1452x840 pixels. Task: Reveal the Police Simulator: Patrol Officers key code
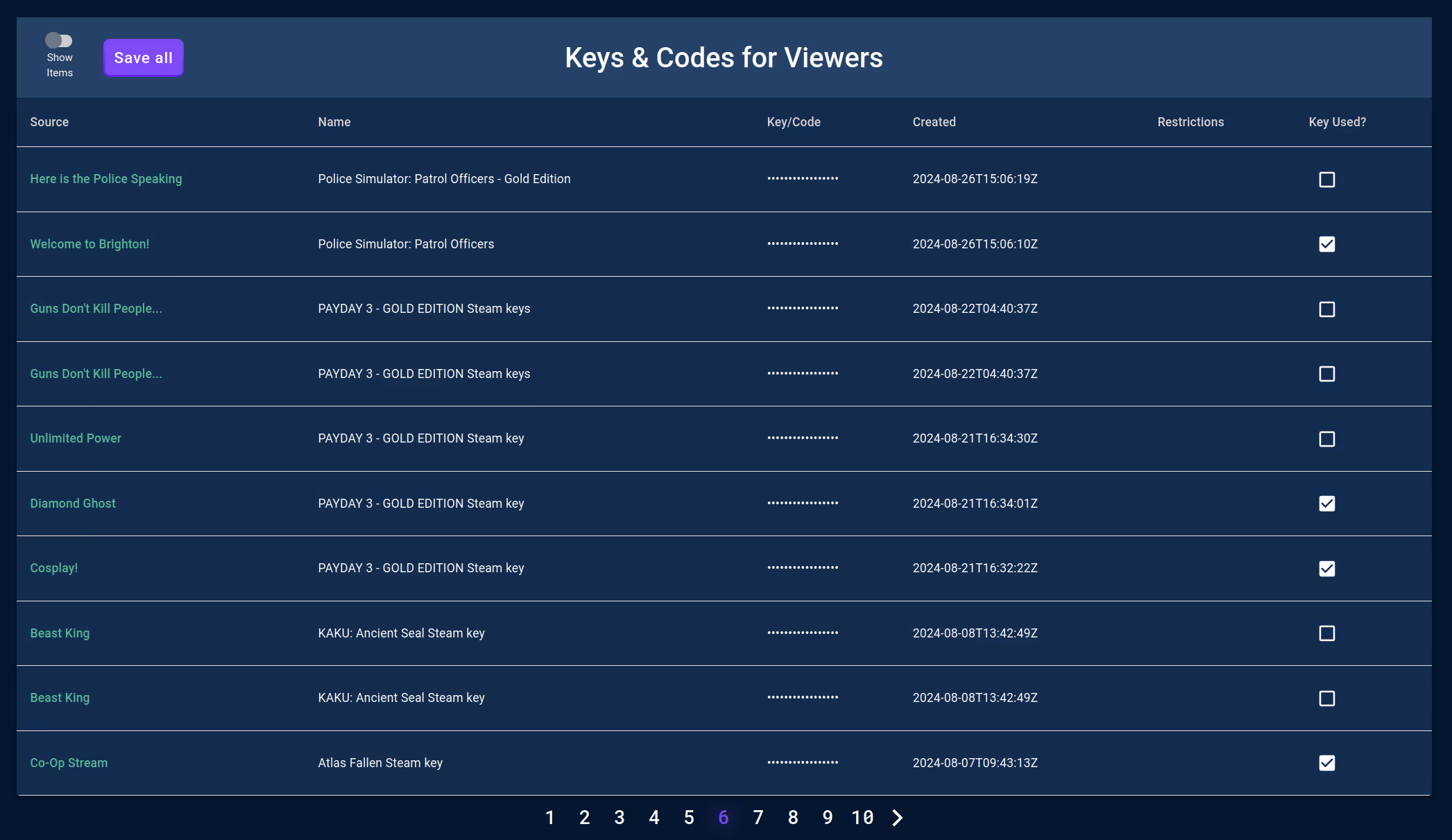(x=802, y=244)
